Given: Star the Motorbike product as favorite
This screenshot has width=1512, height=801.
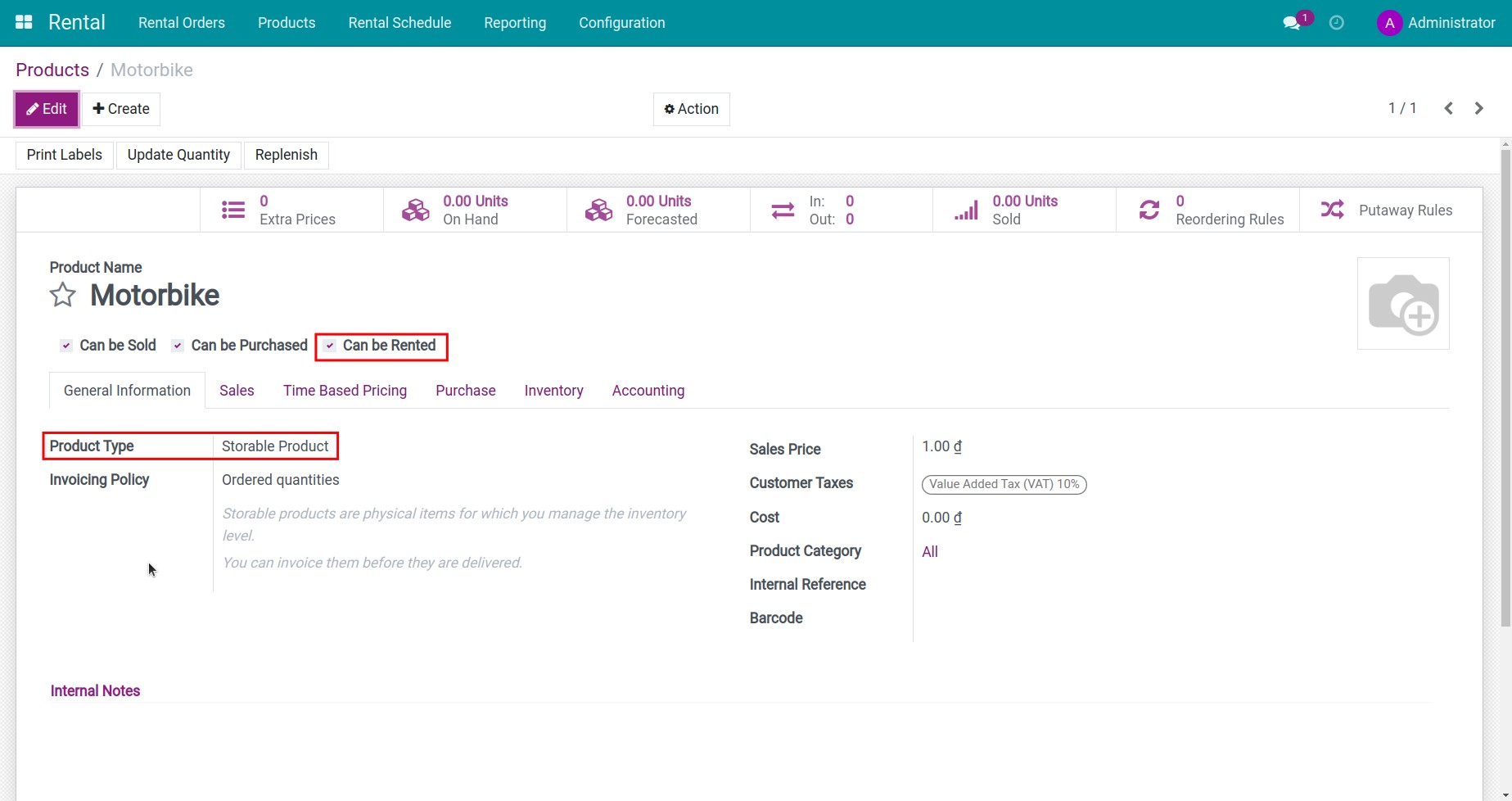Looking at the screenshot, I should [62, 295].
